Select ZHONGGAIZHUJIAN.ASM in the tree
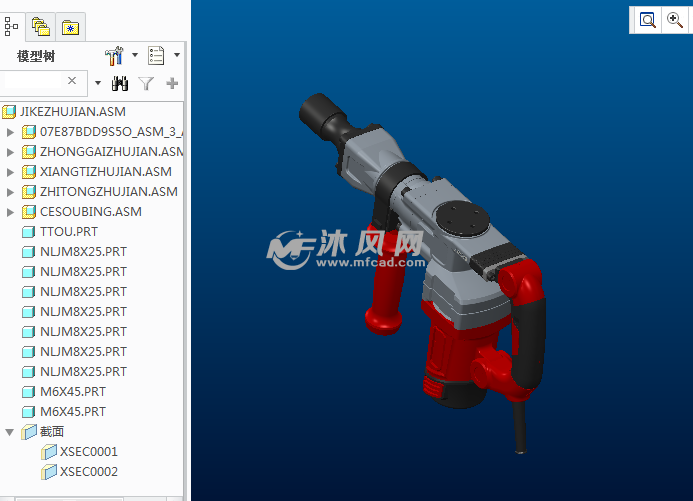The image size is (693, 501). tap(111, 152)
